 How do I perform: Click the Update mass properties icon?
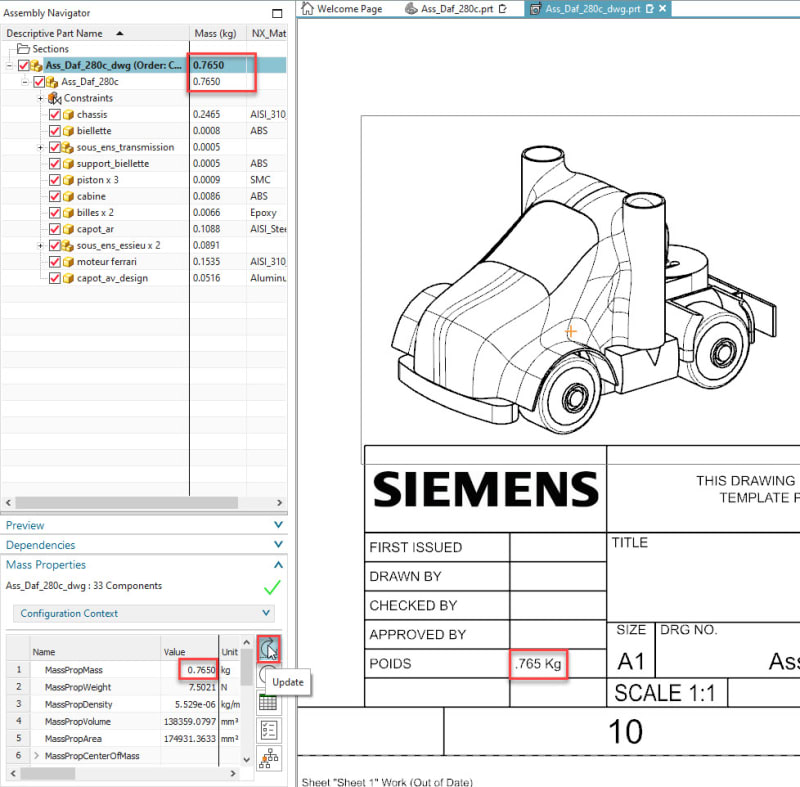[x=268, y=649]
